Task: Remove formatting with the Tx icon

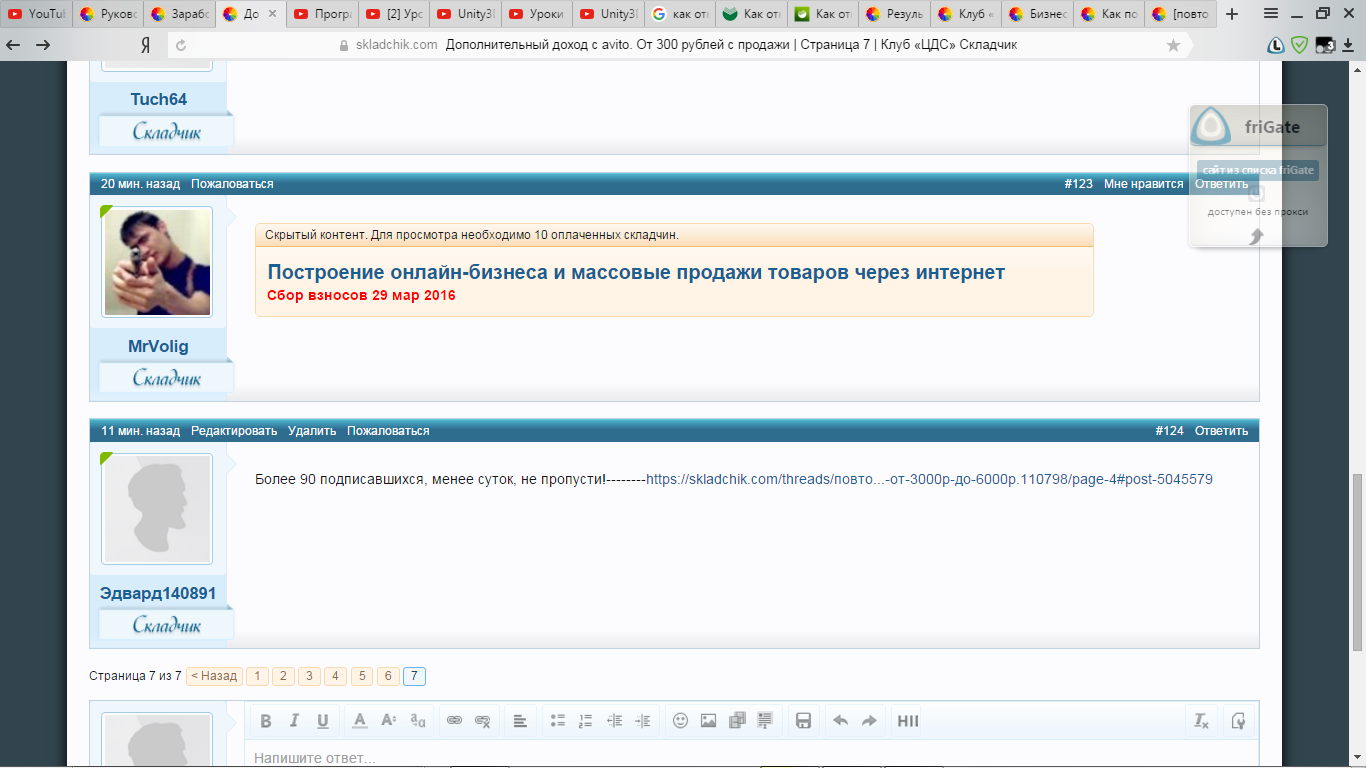Action: tap(1201, 721)
